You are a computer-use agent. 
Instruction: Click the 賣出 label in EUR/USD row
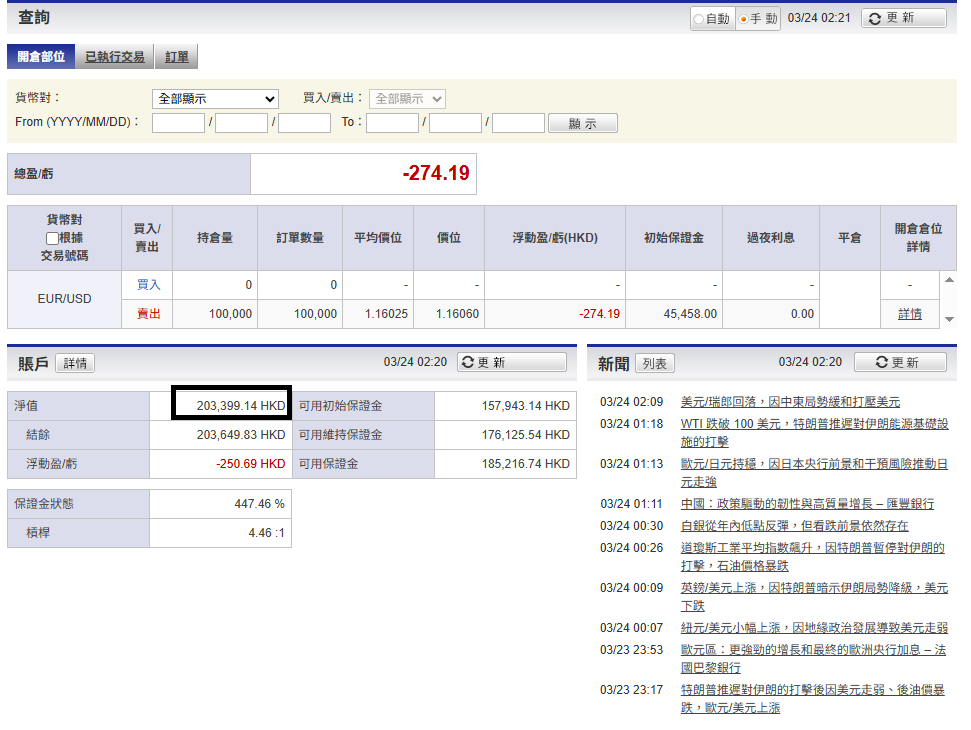pyautogui.click(x=148, y=314)
